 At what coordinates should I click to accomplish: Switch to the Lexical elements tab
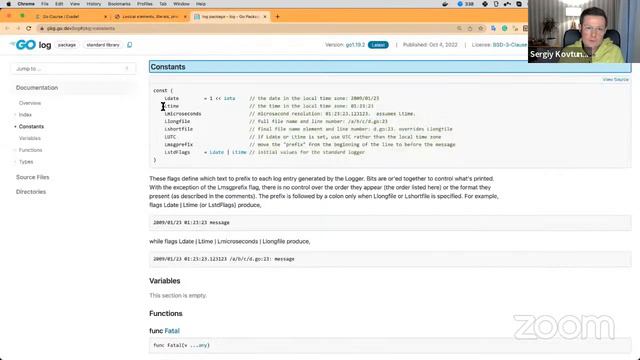[x=150, y=16]
